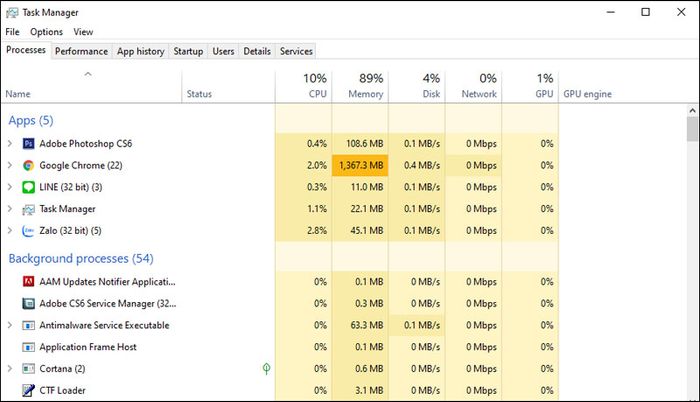The height and width of the screenshot is (402, 700).
Task: Expand the Zalo (32 bit) process group
Action: [10, 230]
